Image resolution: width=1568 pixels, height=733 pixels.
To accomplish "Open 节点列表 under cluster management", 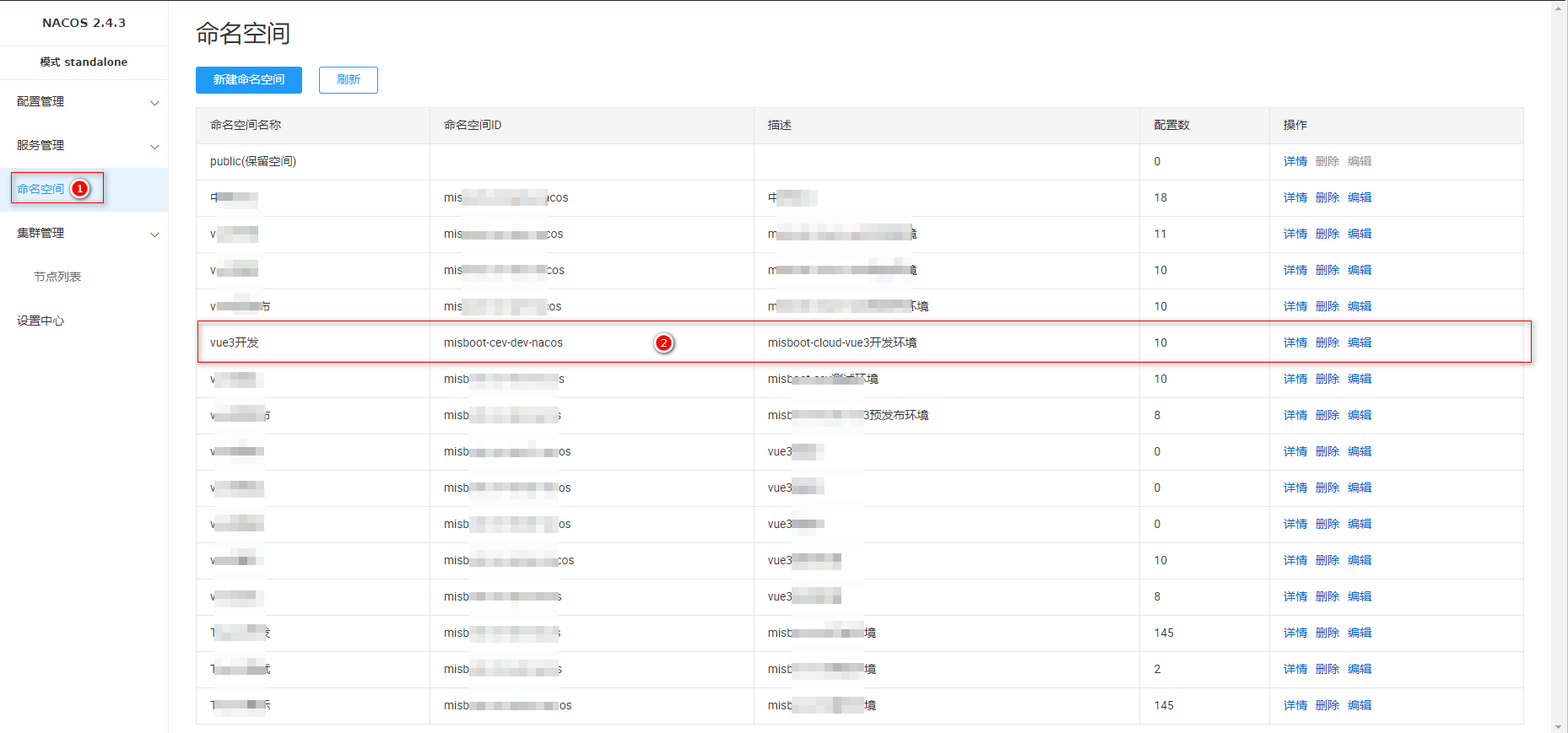I will 57,277.
